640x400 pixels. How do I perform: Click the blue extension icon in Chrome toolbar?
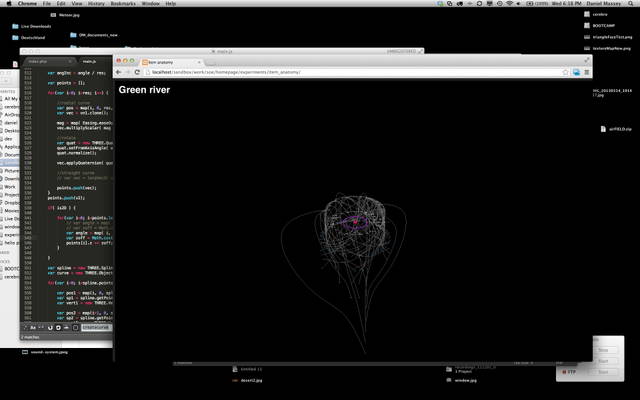(x=576, y=72)
